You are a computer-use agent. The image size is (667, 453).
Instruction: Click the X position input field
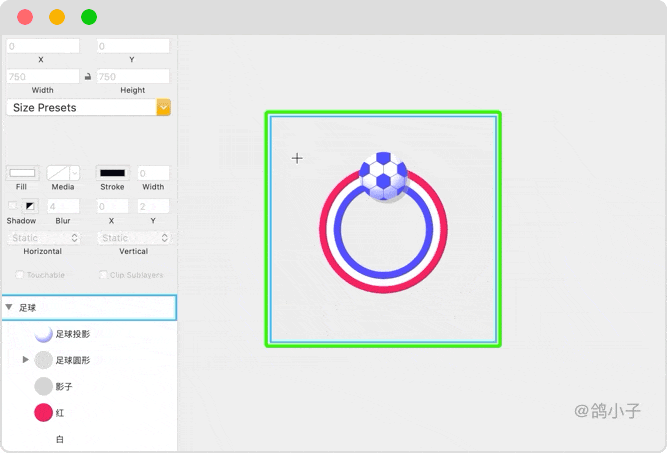pos(43,46)
